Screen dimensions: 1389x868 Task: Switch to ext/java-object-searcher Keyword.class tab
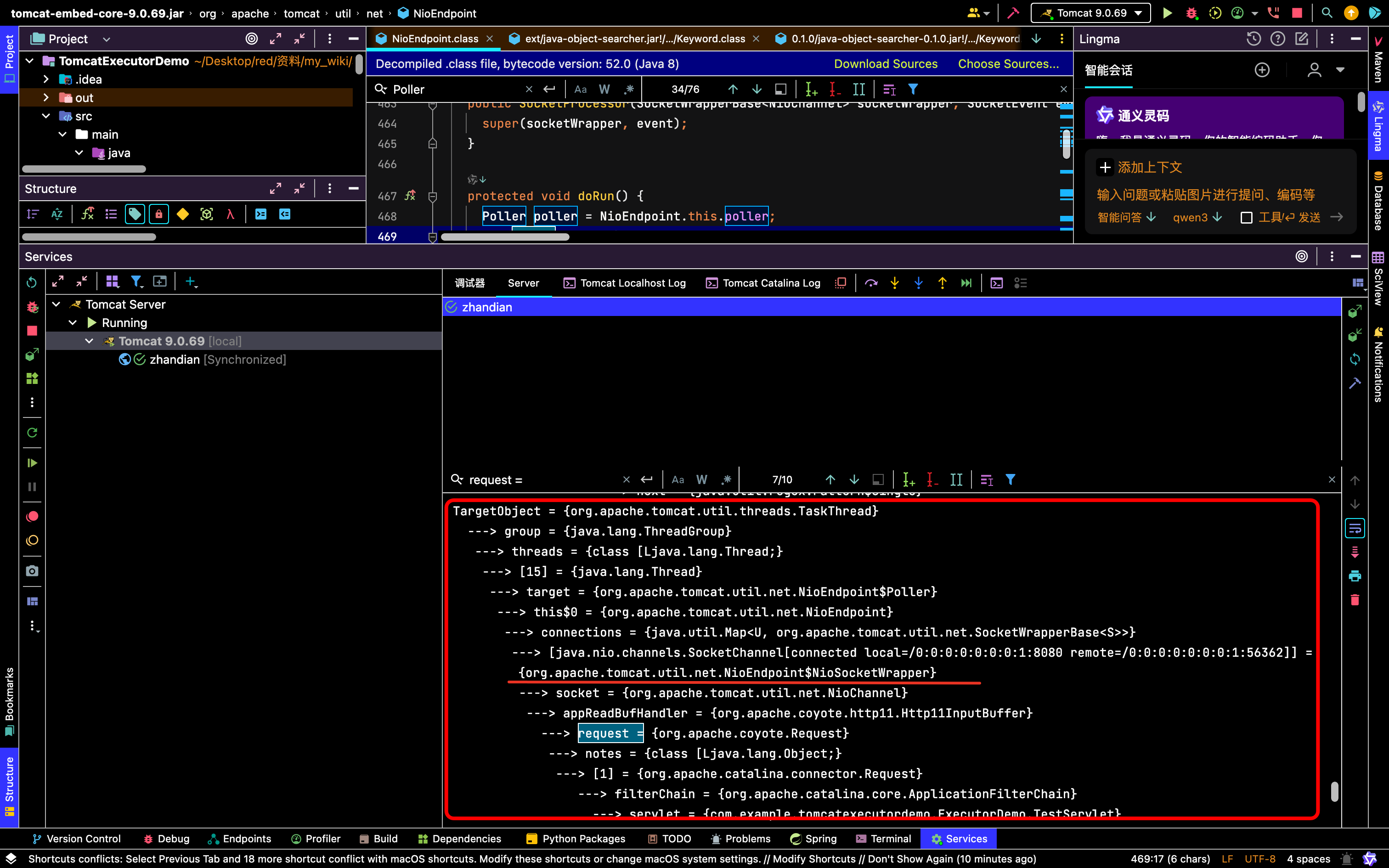pos(635,39)
